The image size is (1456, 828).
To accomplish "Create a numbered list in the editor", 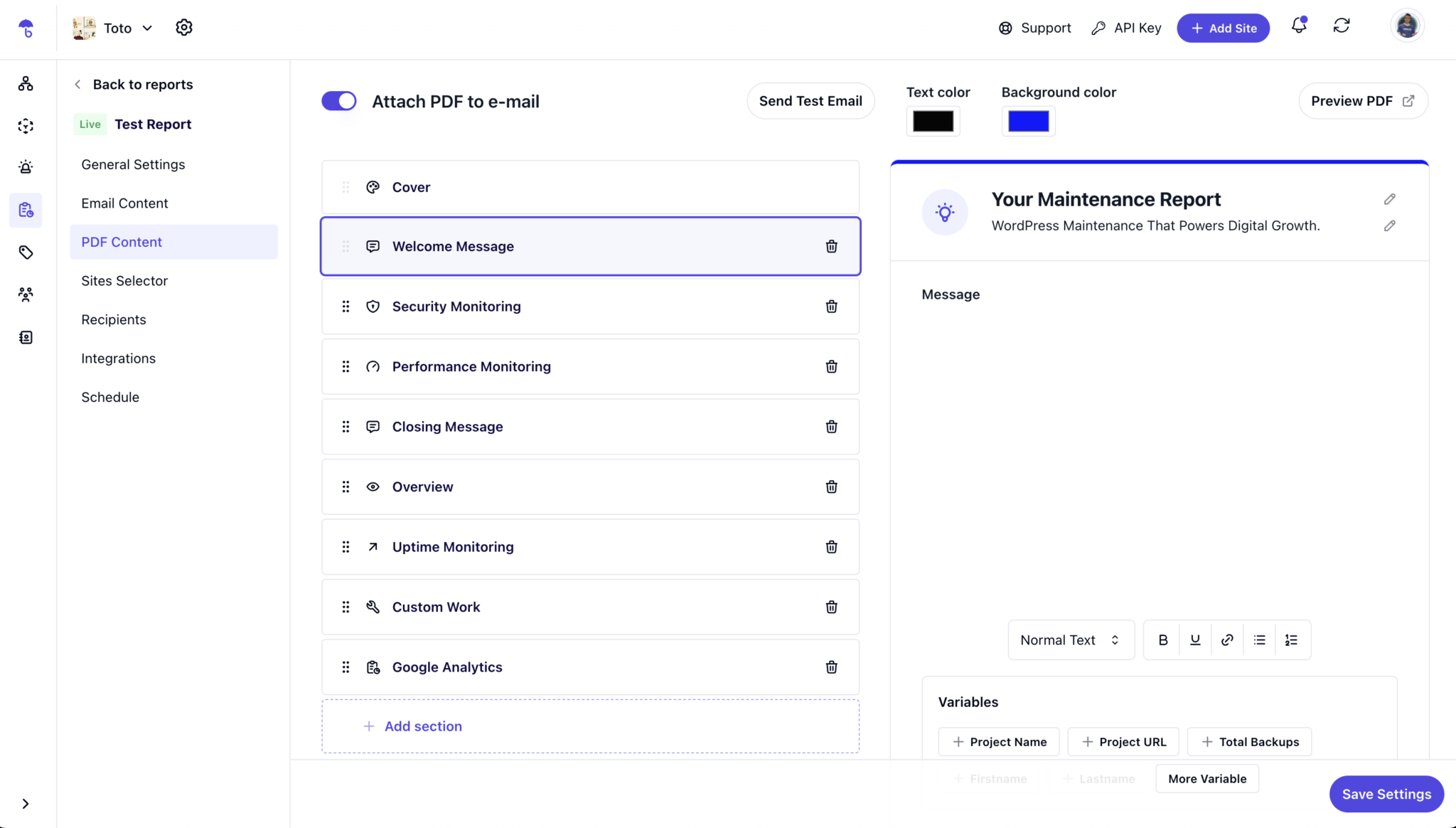I will point(1292,639).
